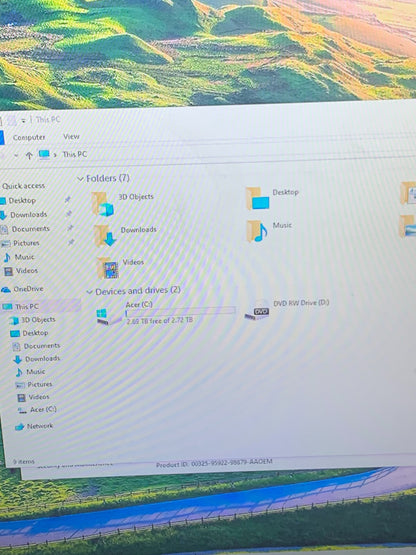Select Music under Quick access

click(24, 257)
